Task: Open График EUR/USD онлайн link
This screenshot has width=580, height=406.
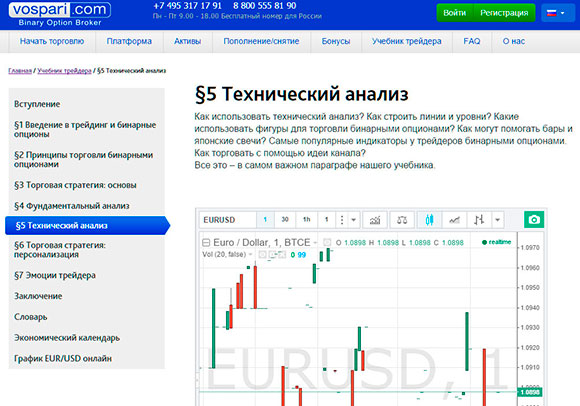Action: click(63, 358)
